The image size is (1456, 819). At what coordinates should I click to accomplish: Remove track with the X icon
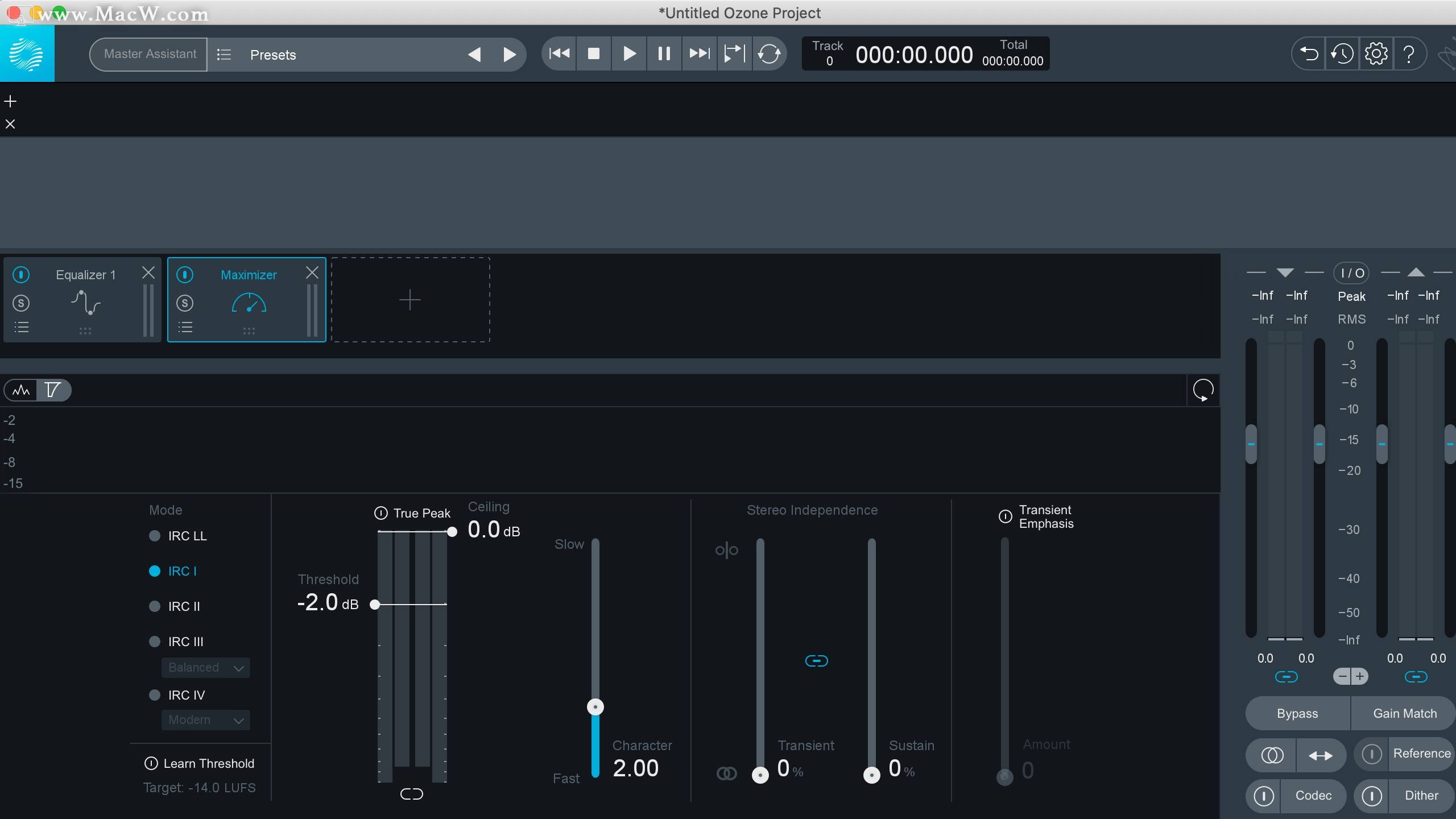[x=10, y=124]
